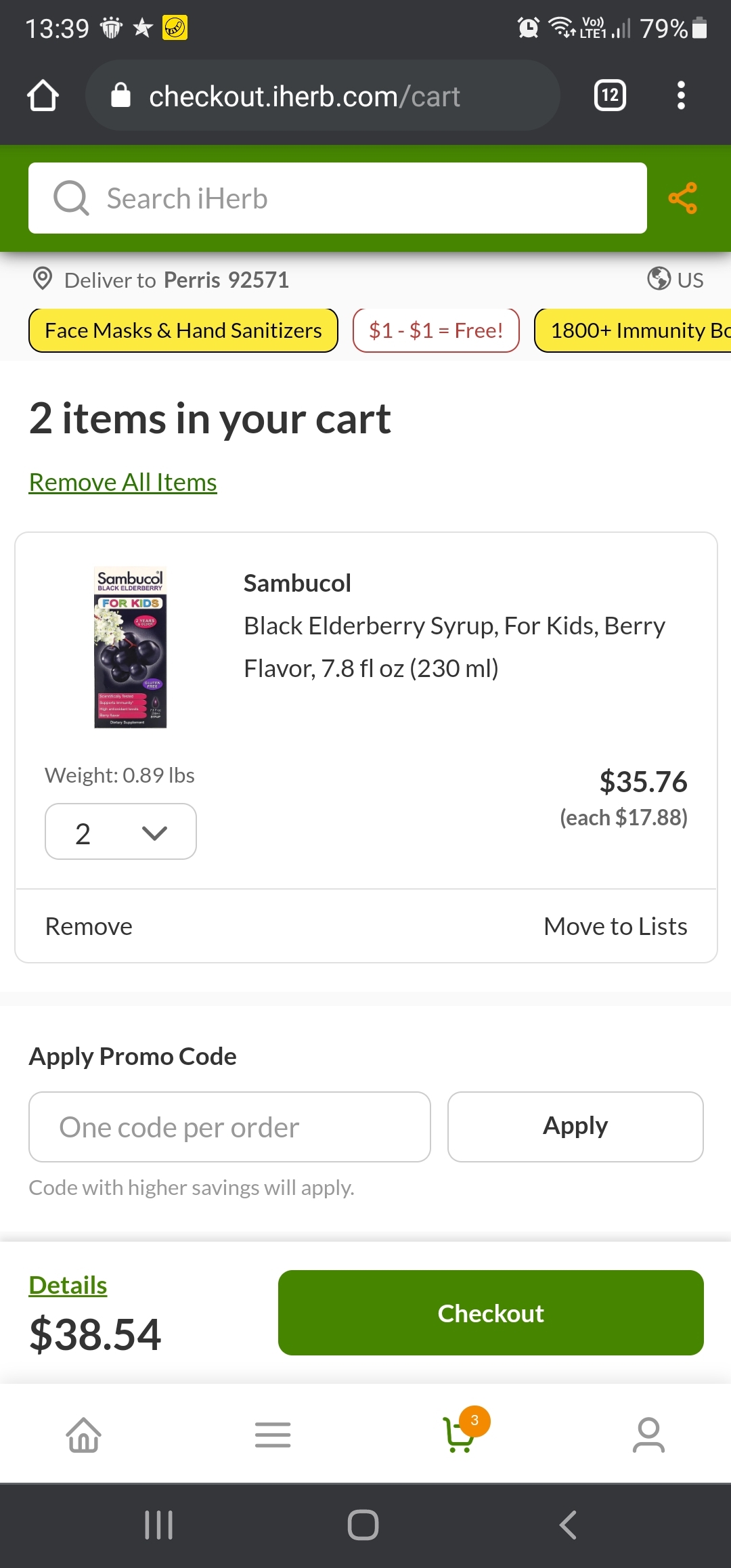This screenshot has height=1568, width=731.
Task: Open the Chrome three-dot overflow menu
Action: pos(681,95)
